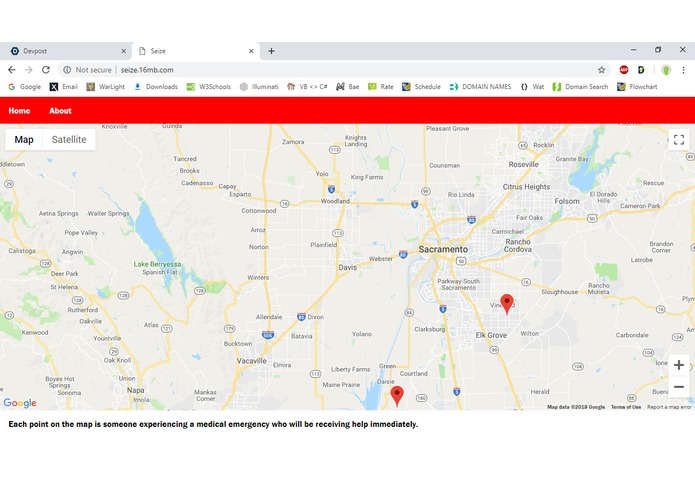The width and height of the screenshot is (695, 494).
Task: Open the VB <> C# bookmark
Action: pos(307,87)
